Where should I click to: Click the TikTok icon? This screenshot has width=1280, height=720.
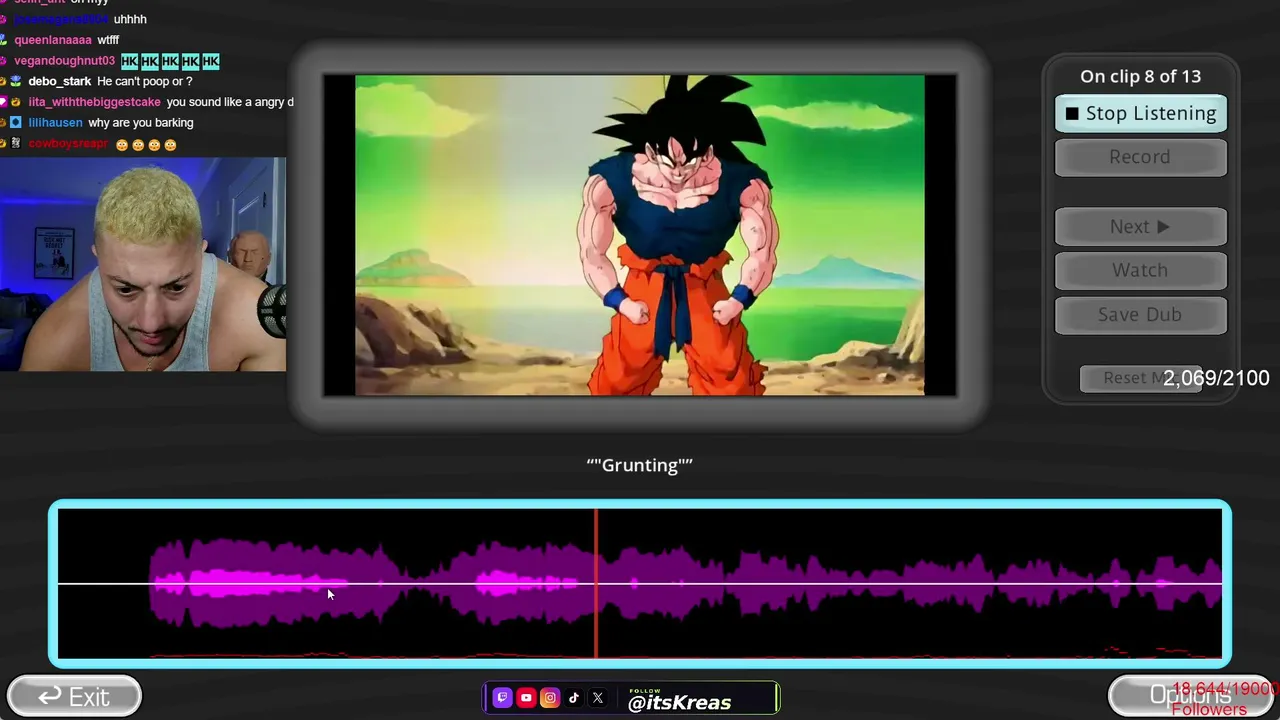[574, 698]
